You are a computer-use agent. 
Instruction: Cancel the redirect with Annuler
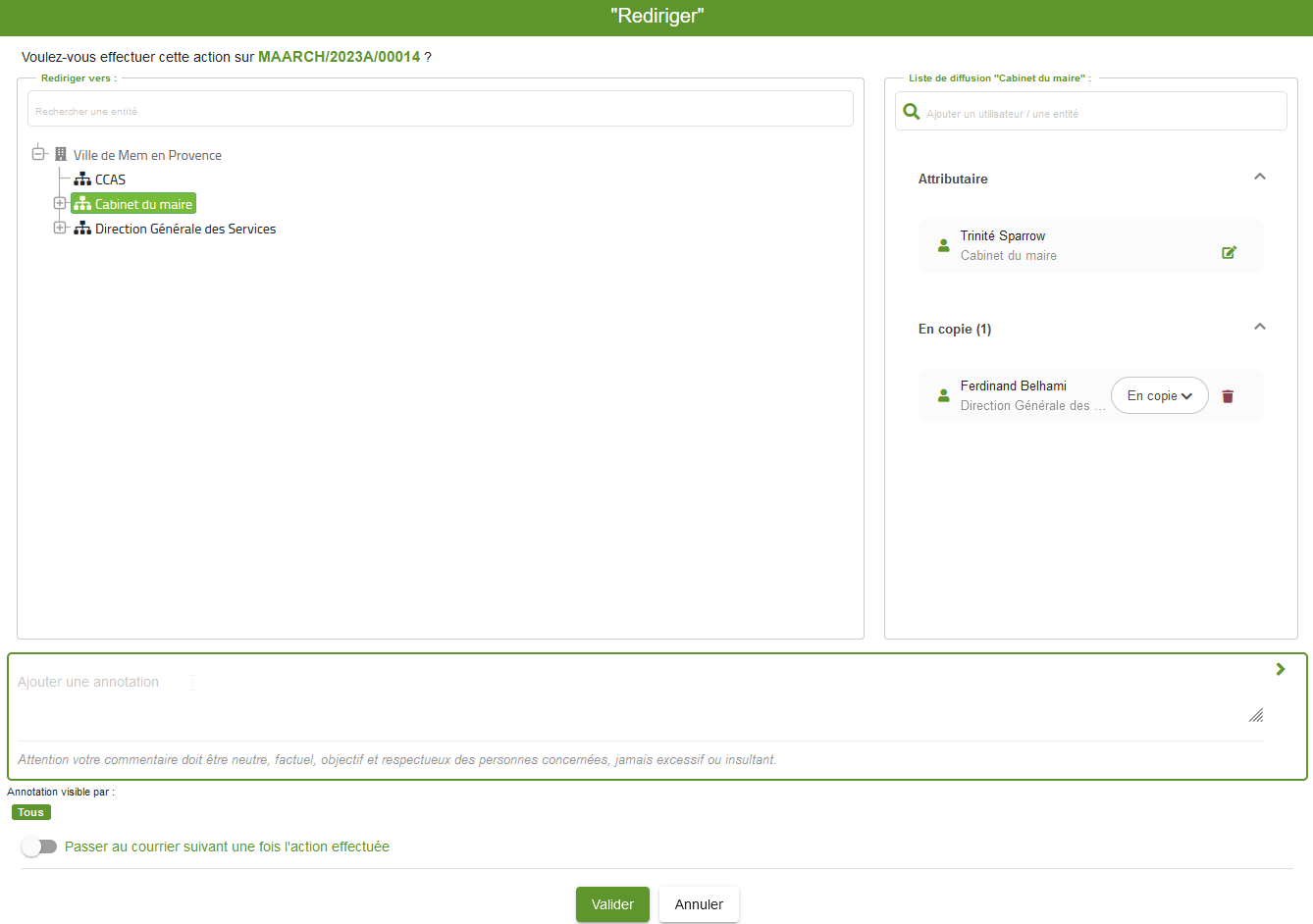[x=699, y=904]
